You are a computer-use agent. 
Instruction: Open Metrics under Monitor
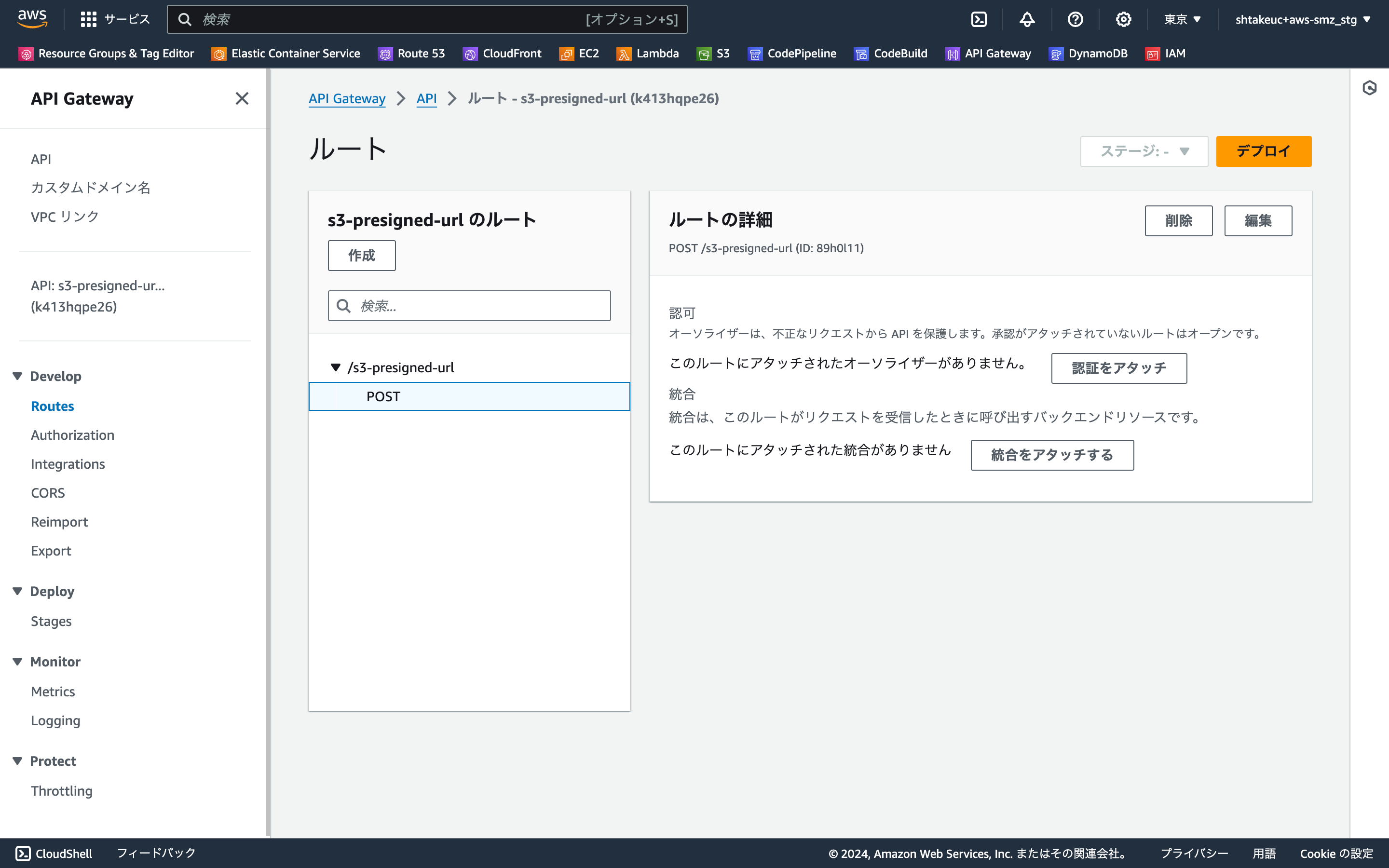point(53,691)
